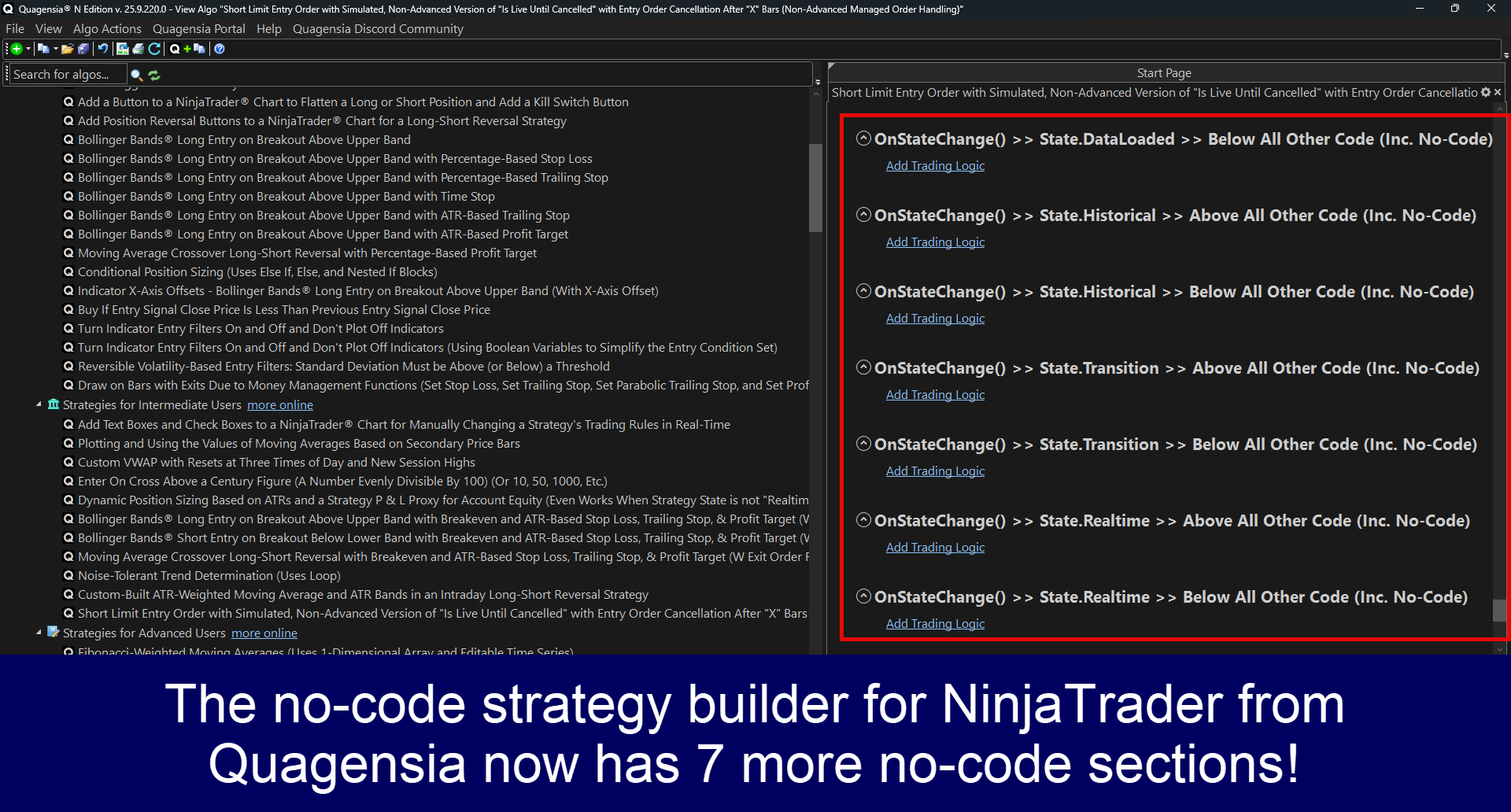Image resolution: width=1511 pixels, height=812 pixels.
Task: Click Add Trading Logic under State.Historical Above section
Action: [x=935, y=242]
